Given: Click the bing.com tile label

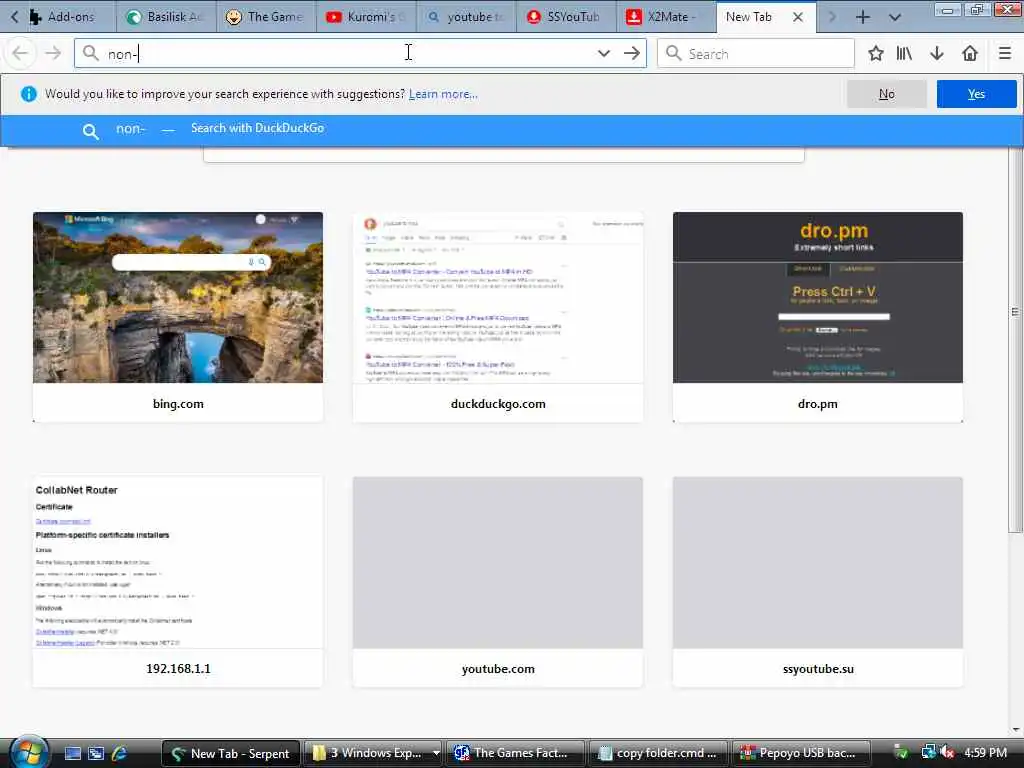Looking at the screenshot, I should click(178, 404).
